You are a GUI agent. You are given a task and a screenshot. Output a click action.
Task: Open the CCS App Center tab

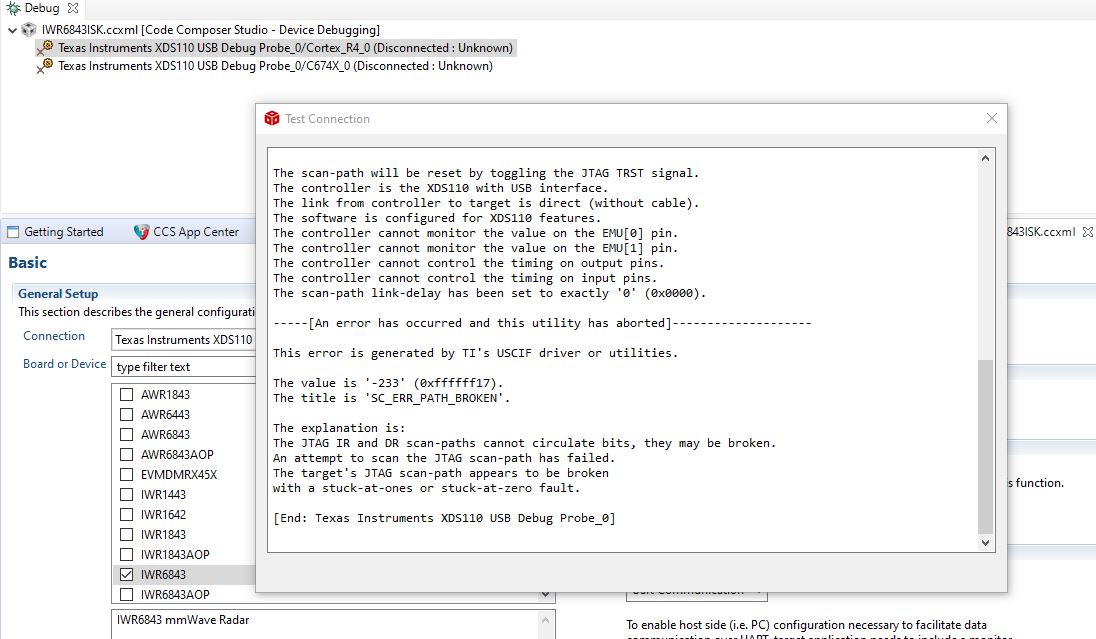(187, 232)
